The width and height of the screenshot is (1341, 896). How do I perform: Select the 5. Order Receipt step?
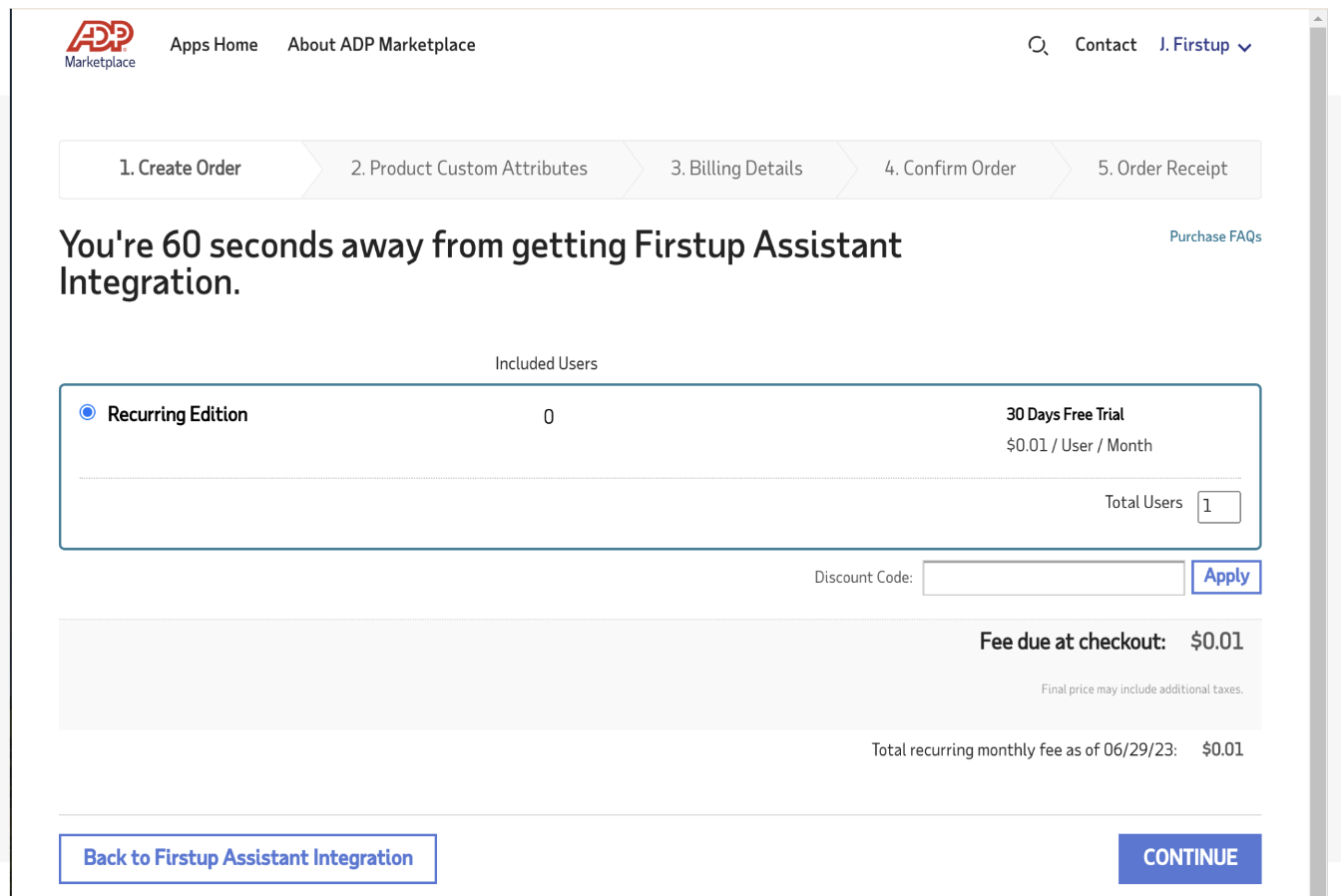[1162, 169]
